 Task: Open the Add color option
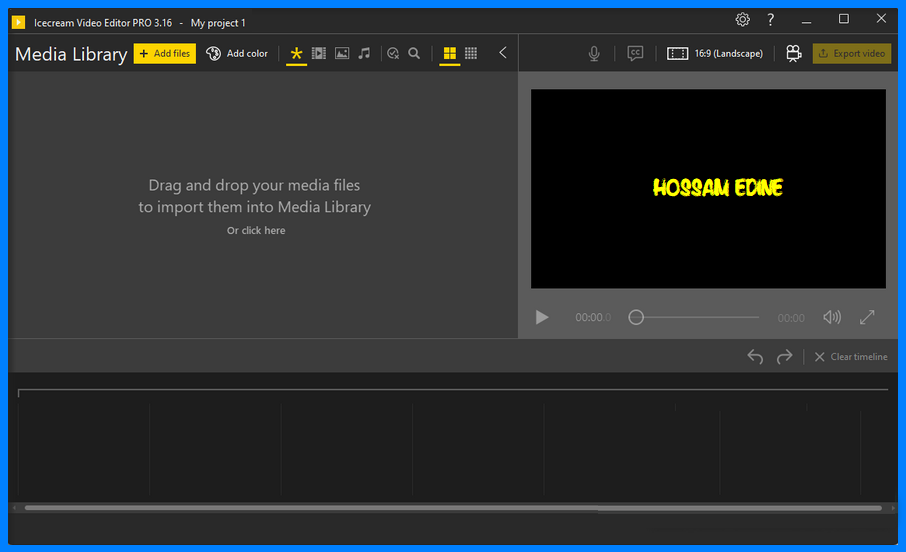coord(237,54)
